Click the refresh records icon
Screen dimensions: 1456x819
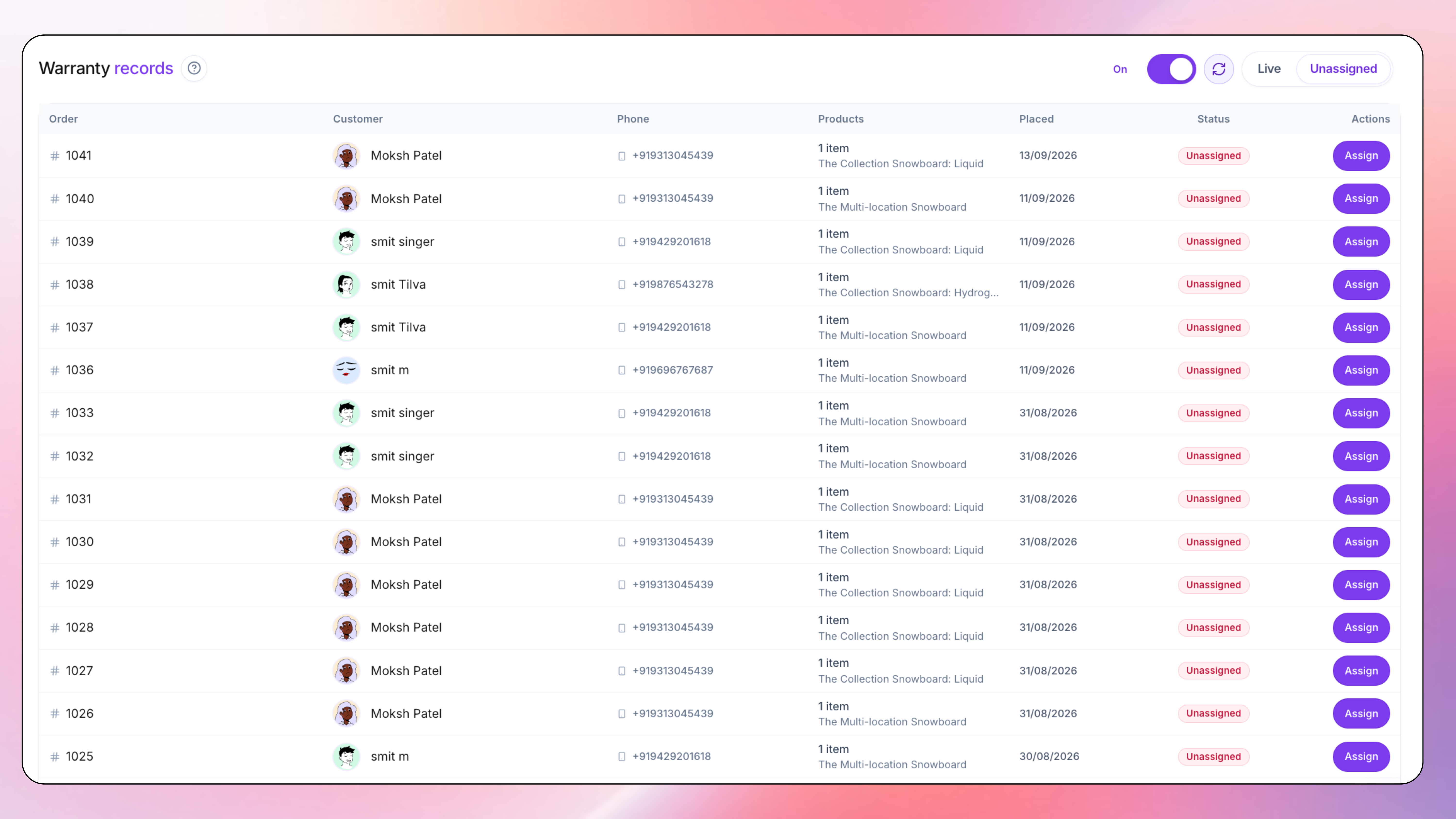[1219, 69]
